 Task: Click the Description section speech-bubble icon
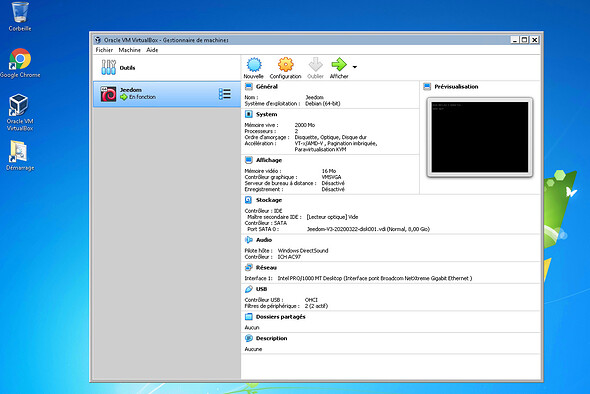[249, 338]
